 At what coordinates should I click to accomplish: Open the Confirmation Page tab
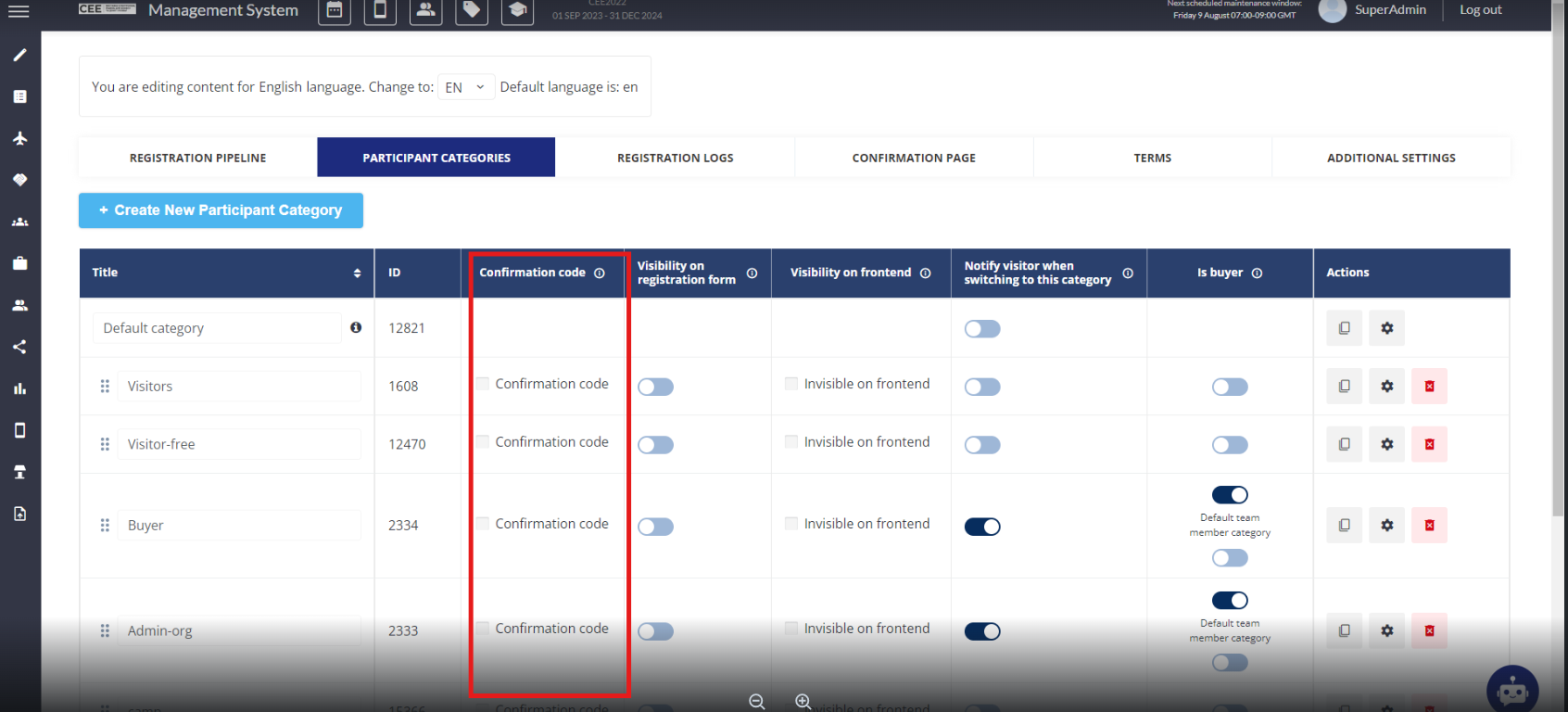[914, 158]
